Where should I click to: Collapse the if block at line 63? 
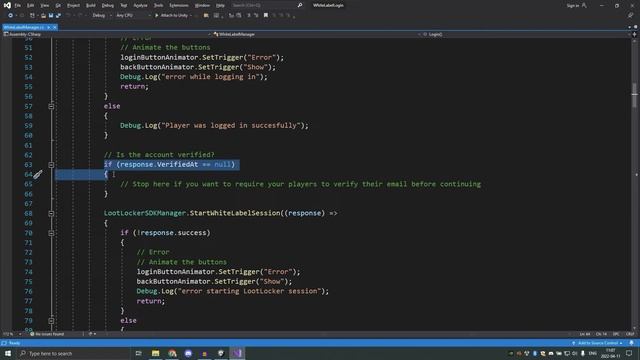click(51, 165)
